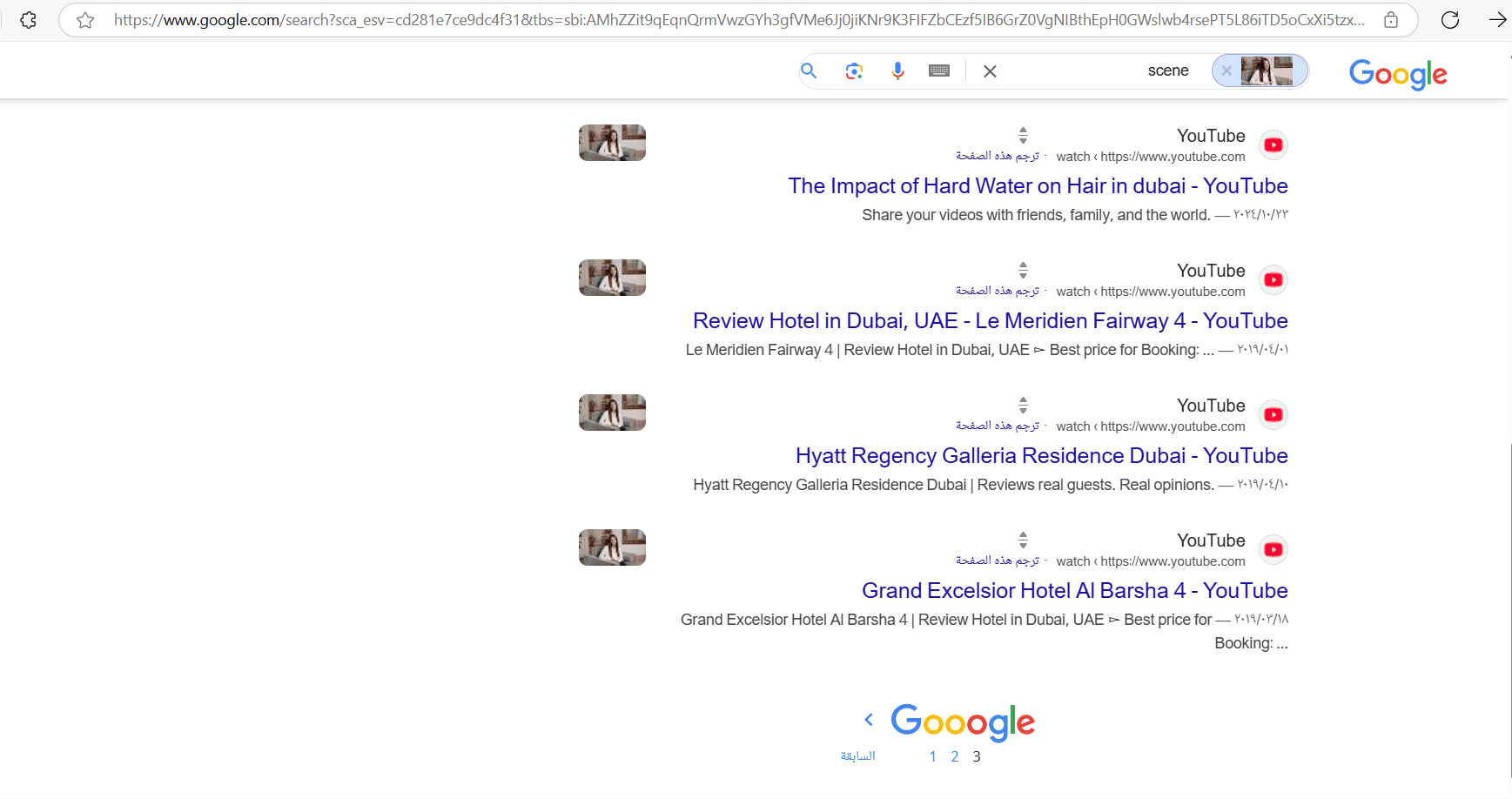Click up-down arrows icon on Hyatt Regency result
The width and height of the screenshot is (1512, 799).
click(x=1024, y=405)
